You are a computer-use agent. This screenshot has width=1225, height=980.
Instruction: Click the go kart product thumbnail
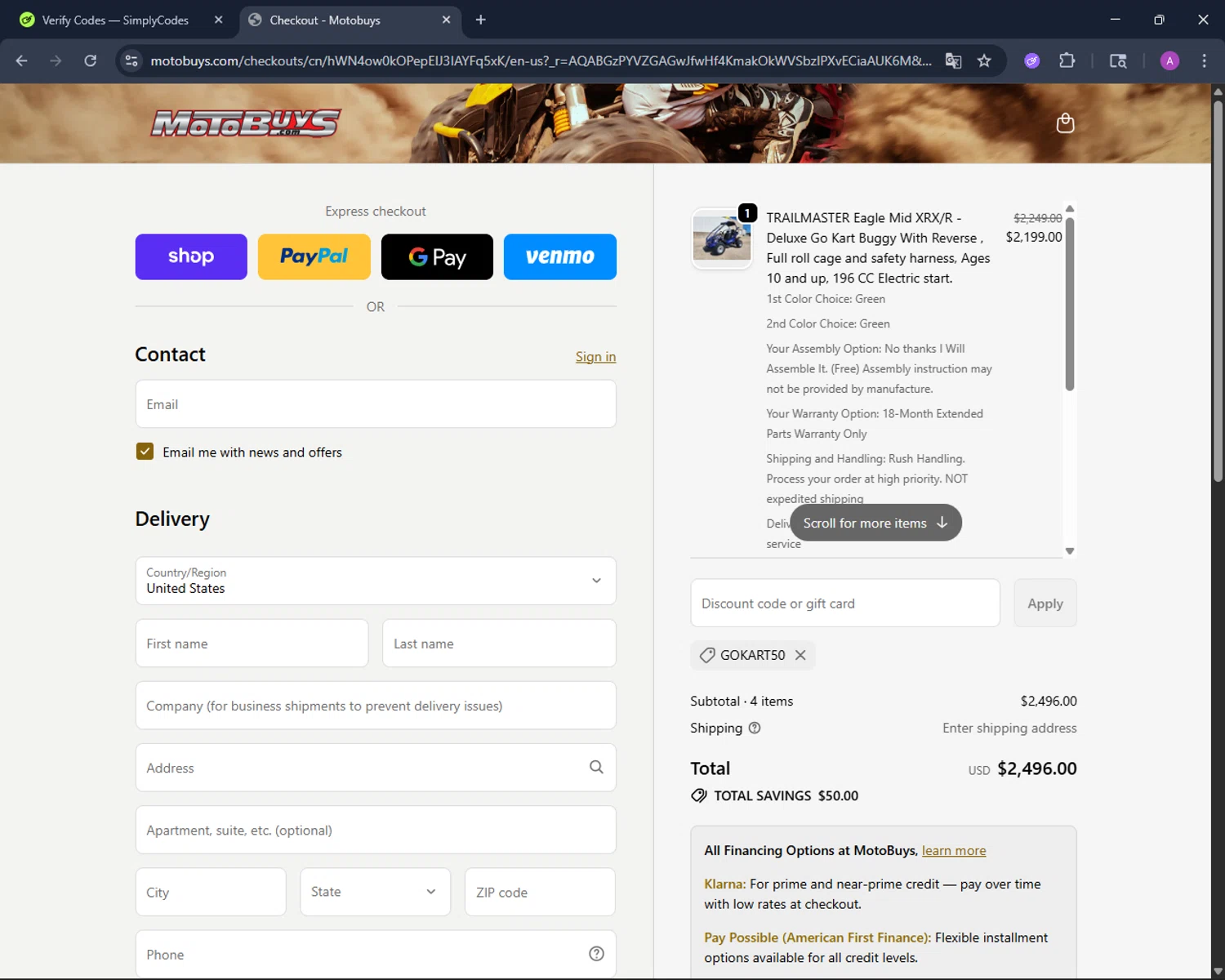[x=721, y=238]
